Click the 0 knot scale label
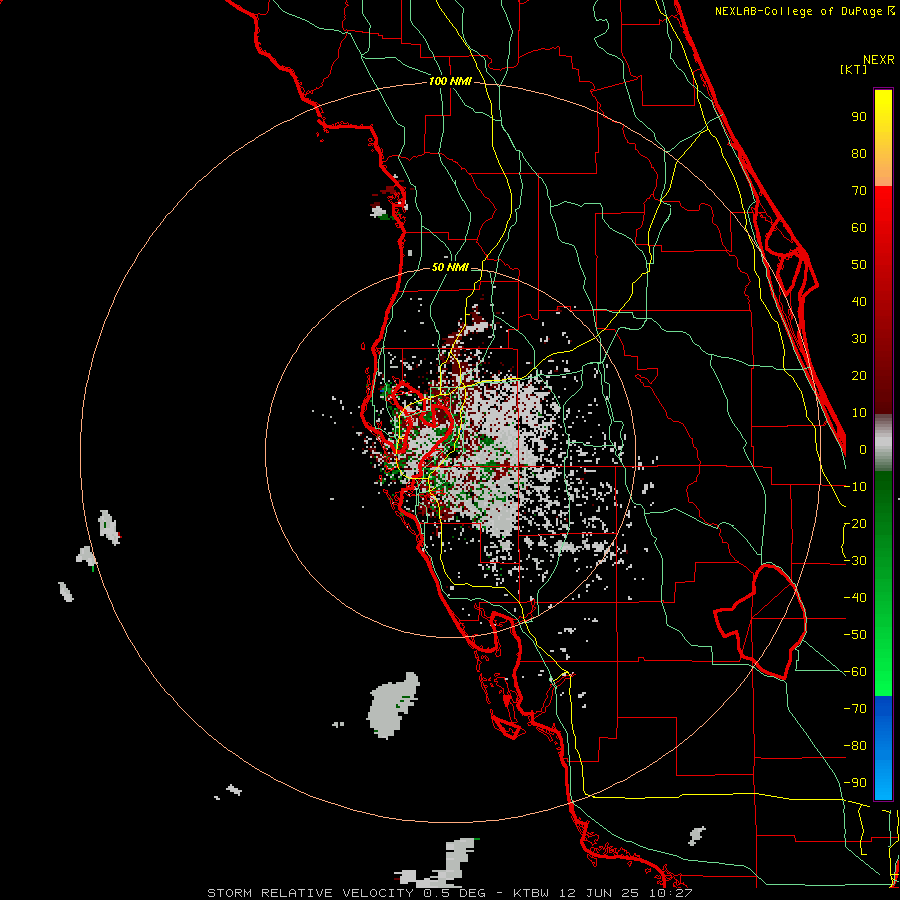 click(x=863, y=450)
